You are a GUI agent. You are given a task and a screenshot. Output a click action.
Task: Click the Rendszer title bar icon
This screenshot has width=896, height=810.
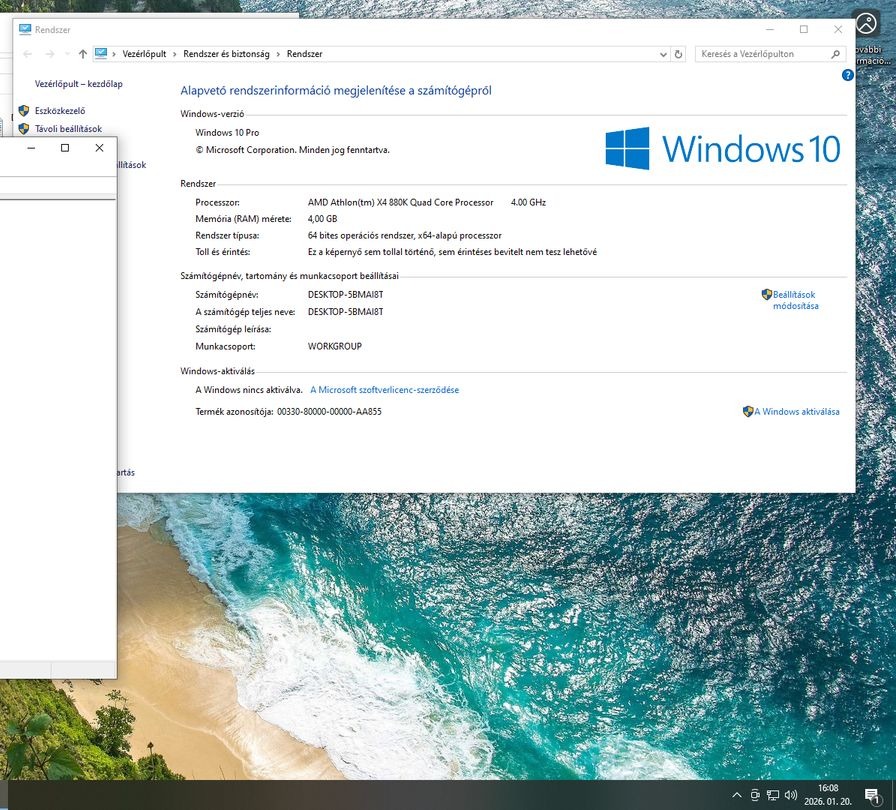click(x=25, y=29)
